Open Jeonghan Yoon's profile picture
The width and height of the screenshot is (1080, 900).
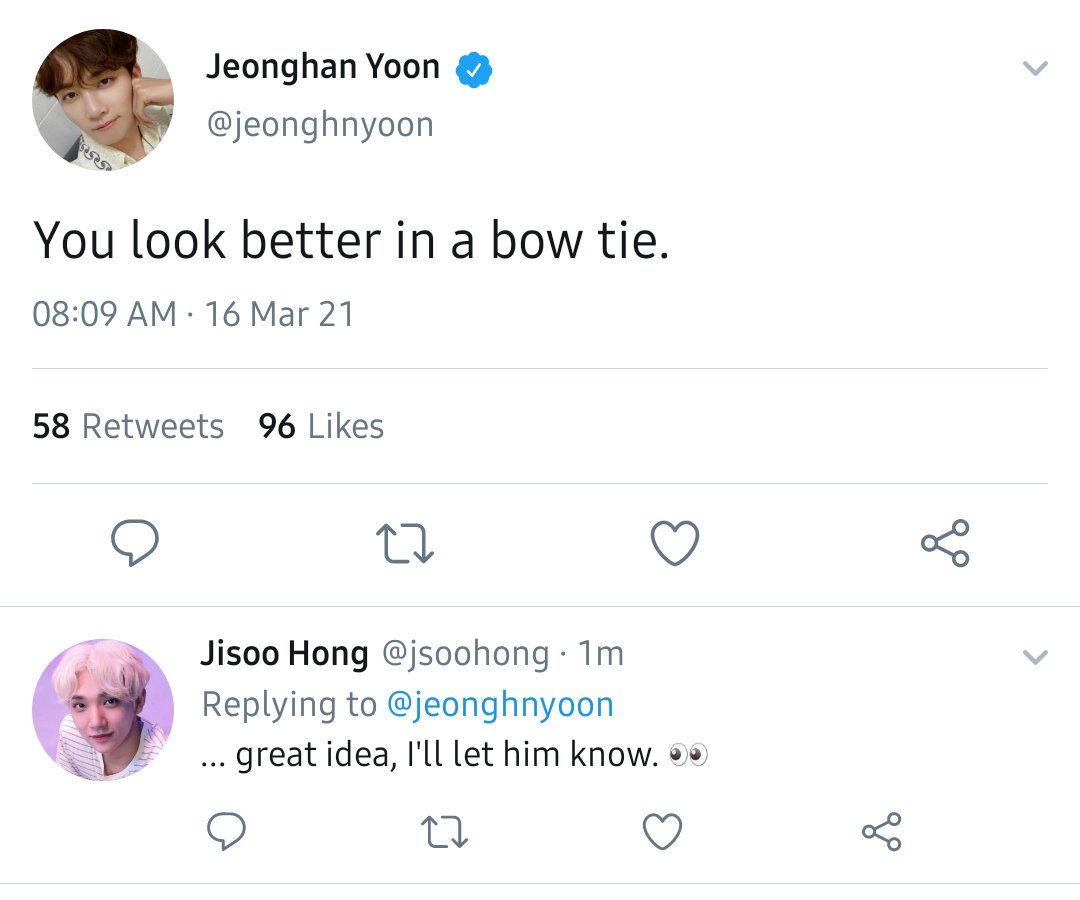click(103, 99)
